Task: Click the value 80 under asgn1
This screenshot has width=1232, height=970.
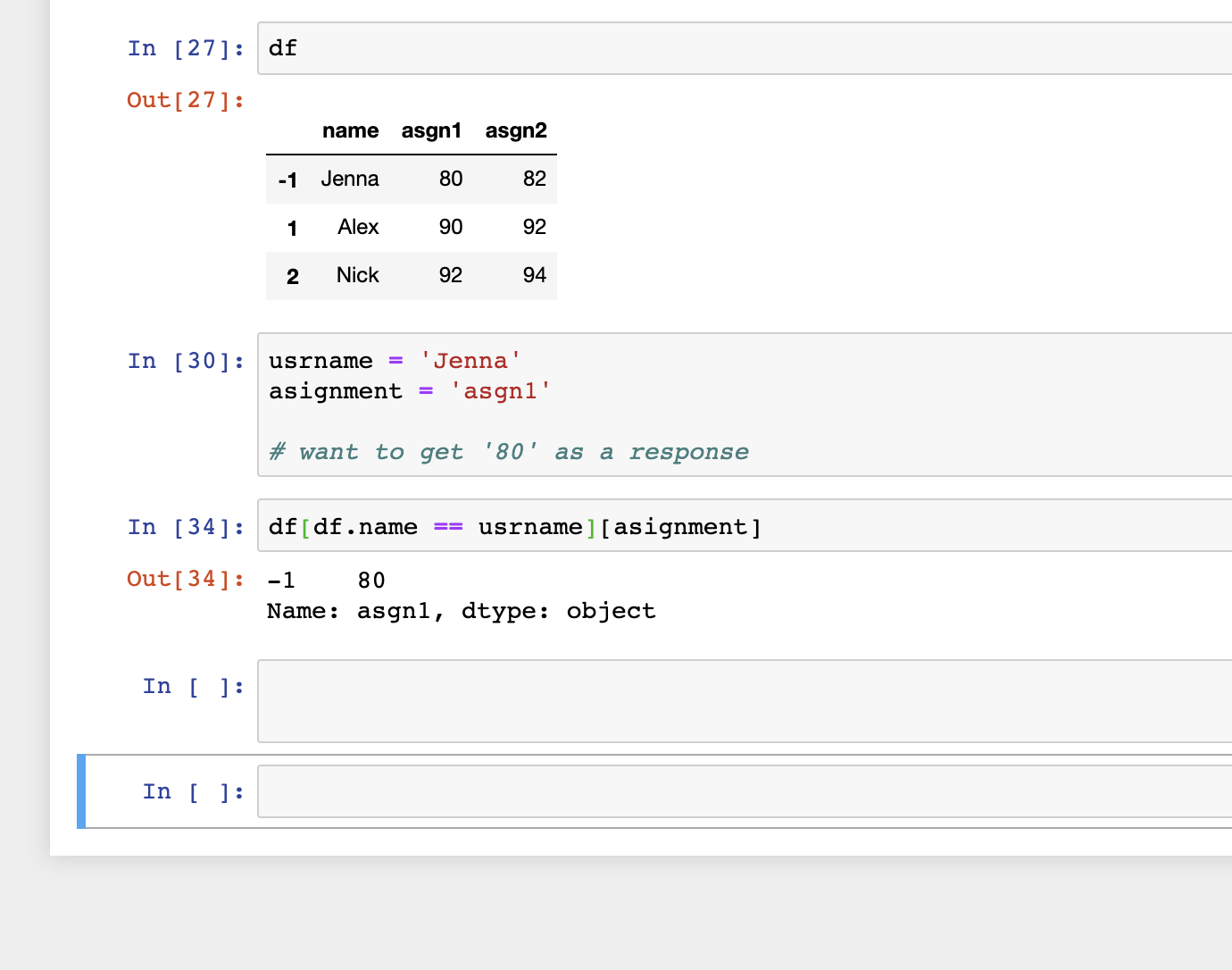Action: coord(450,179)
